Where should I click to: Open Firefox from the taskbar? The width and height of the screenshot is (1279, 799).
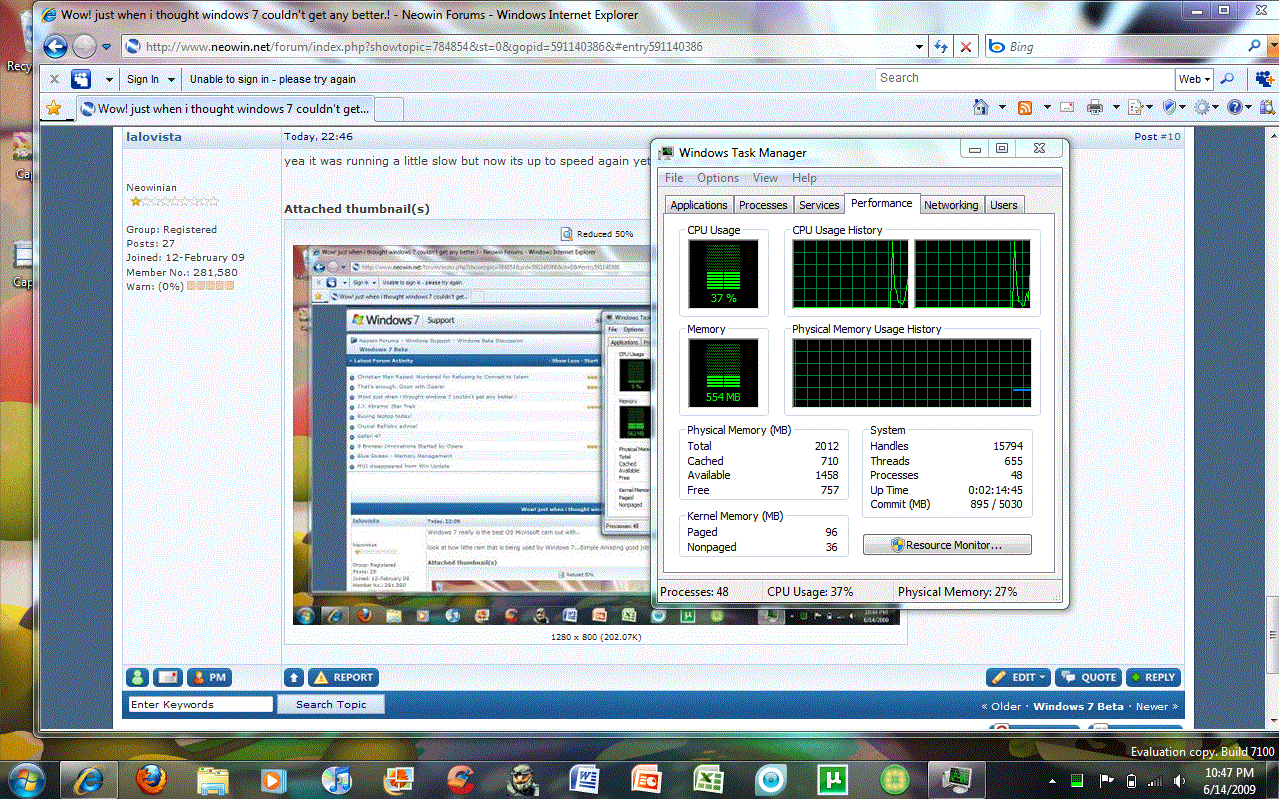(151, 778)
